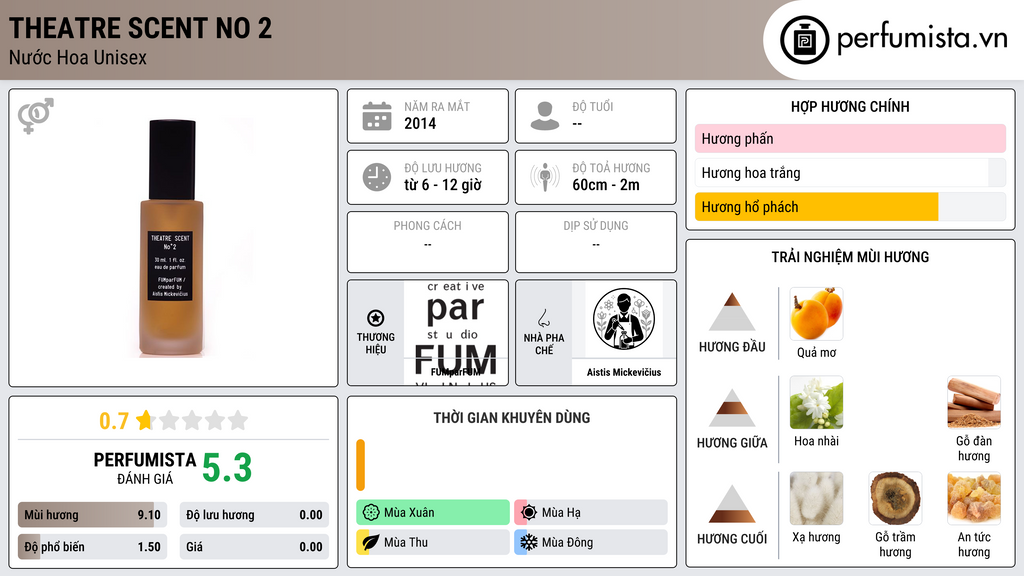Click the Aistis Mickevičius name label

[624, 372]
